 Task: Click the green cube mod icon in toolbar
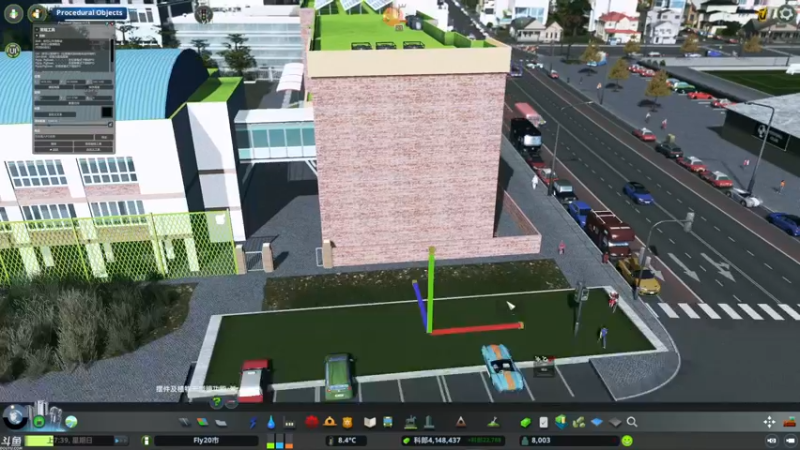tap(526, 422)
